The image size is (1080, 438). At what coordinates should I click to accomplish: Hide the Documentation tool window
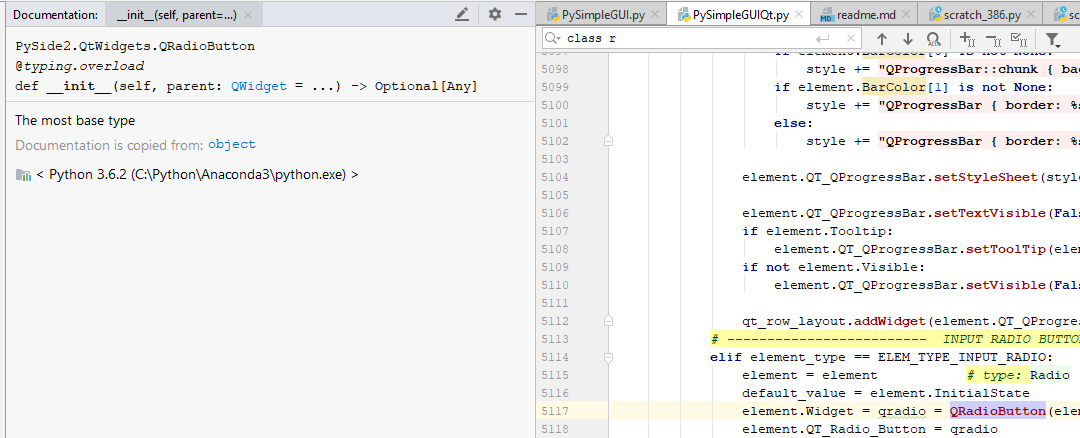(x=521, y=14)
